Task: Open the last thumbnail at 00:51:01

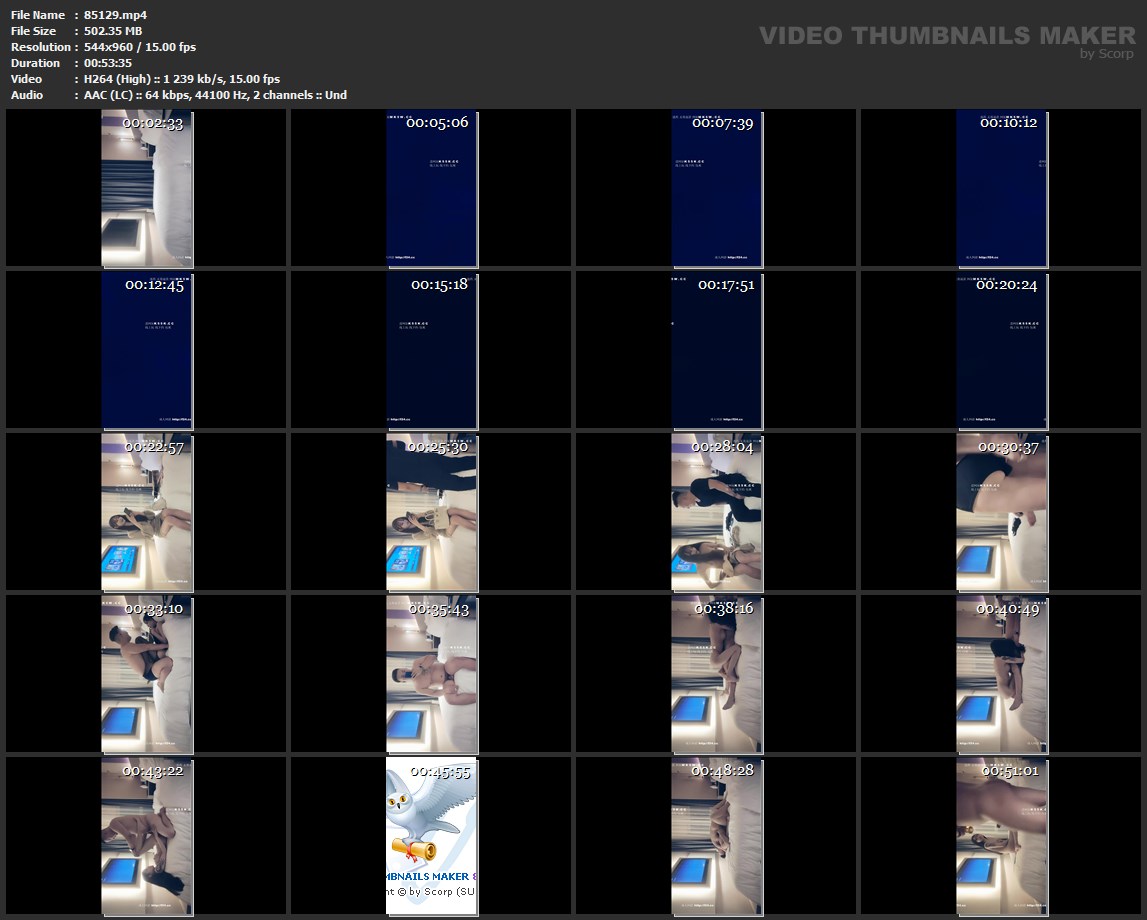Action: tap(1002, 836)
